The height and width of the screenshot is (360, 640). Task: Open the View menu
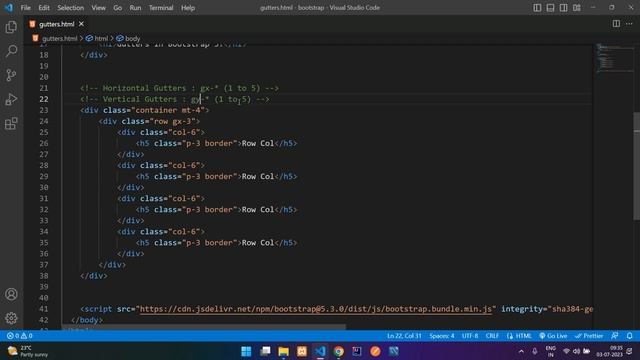[98, 8]
